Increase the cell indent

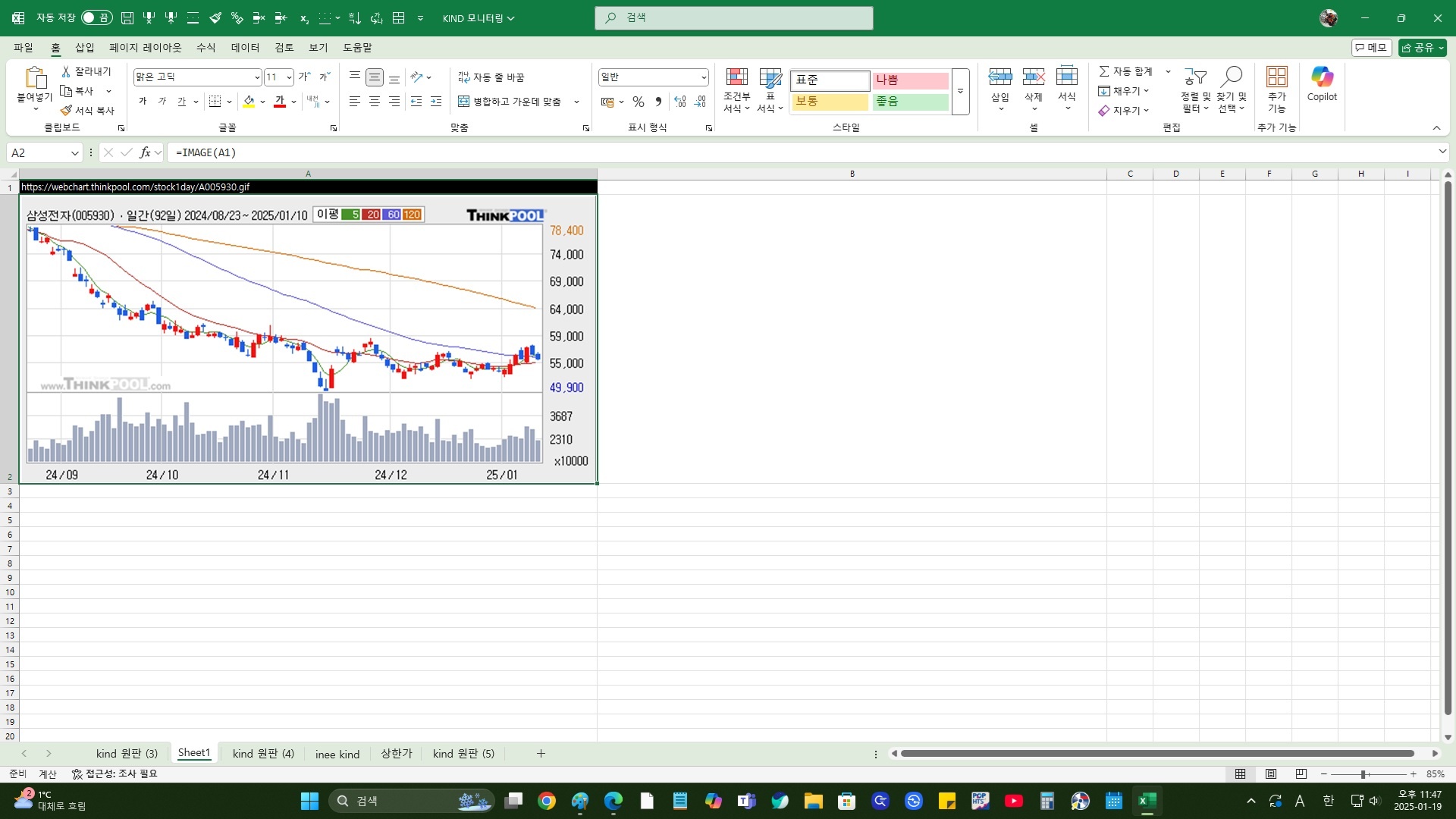click(x=436, y=102)
